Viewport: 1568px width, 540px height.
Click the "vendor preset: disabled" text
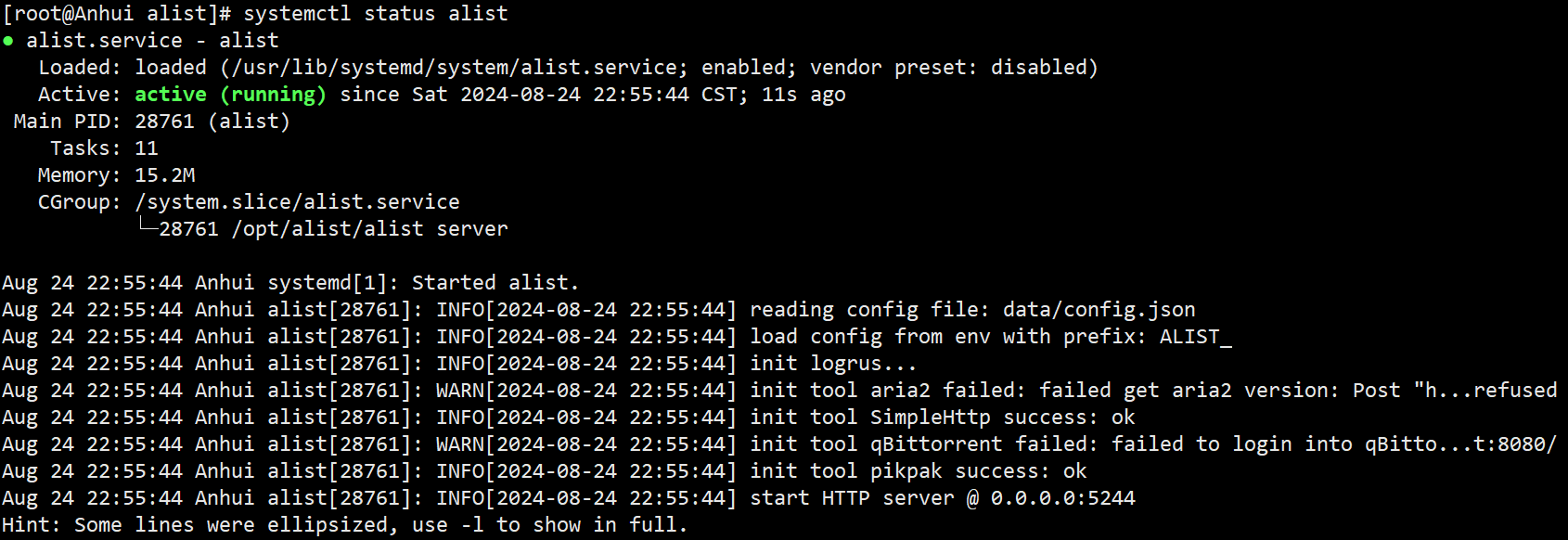click(x=951, y=68)
